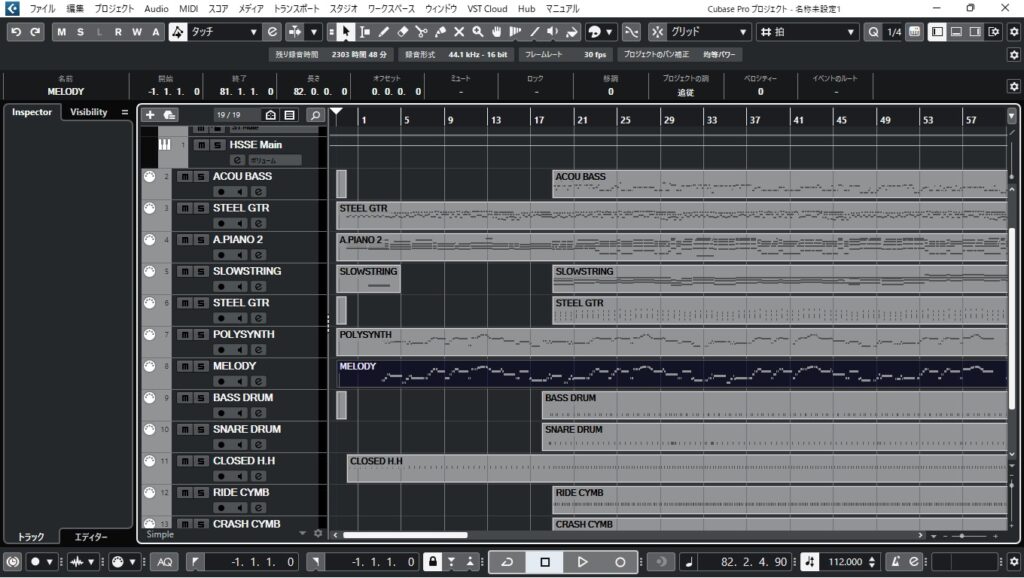
Task: Switch to the Visibility tab
Action: (88, 112)
